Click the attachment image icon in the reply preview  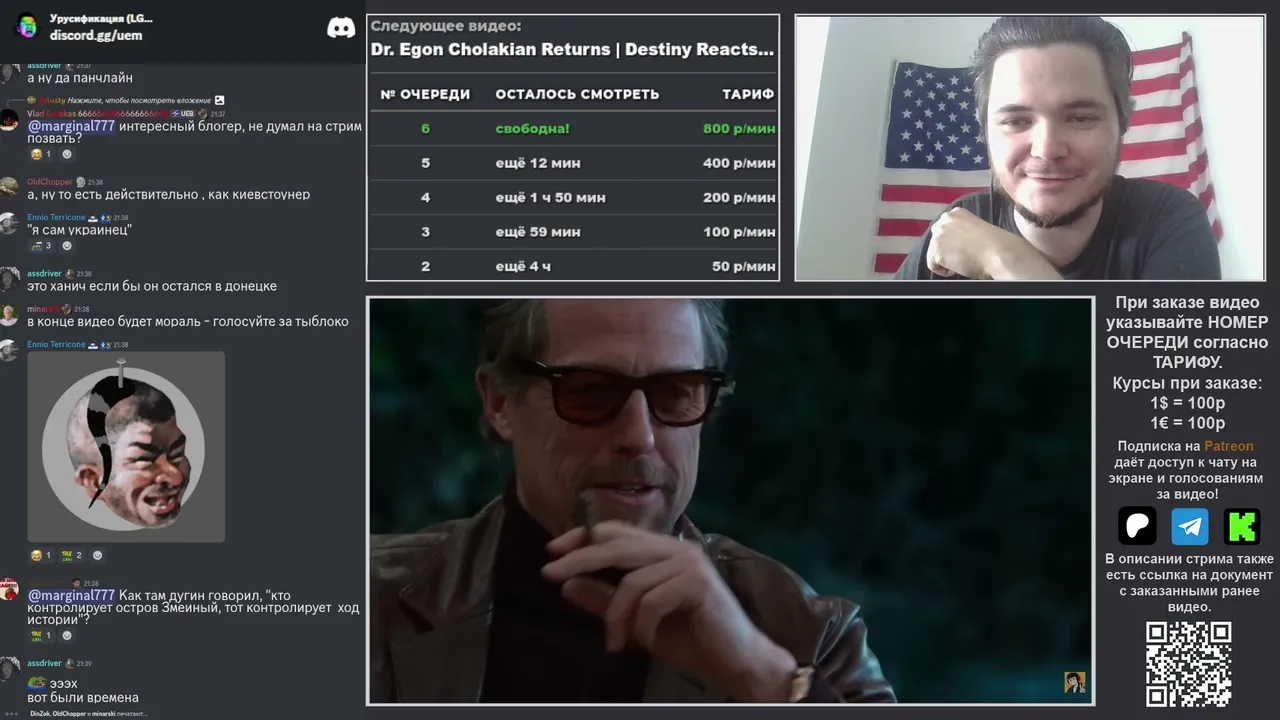(x=219, y=100)
